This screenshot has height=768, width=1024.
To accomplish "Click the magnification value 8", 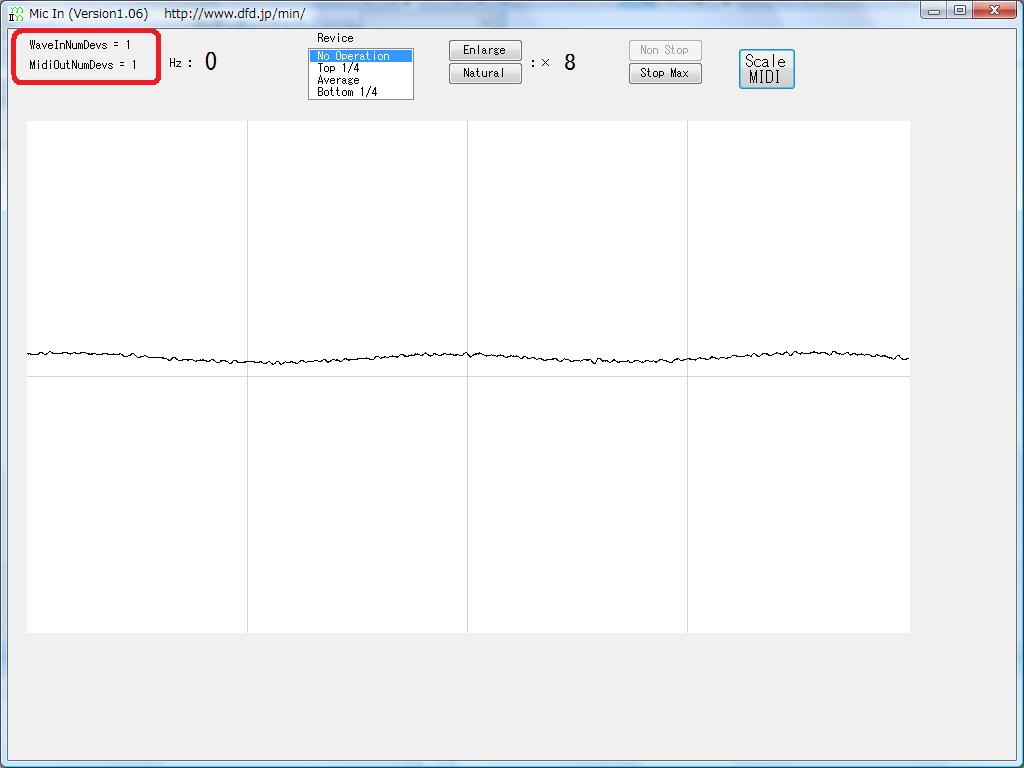I will (x=570, y=63).
